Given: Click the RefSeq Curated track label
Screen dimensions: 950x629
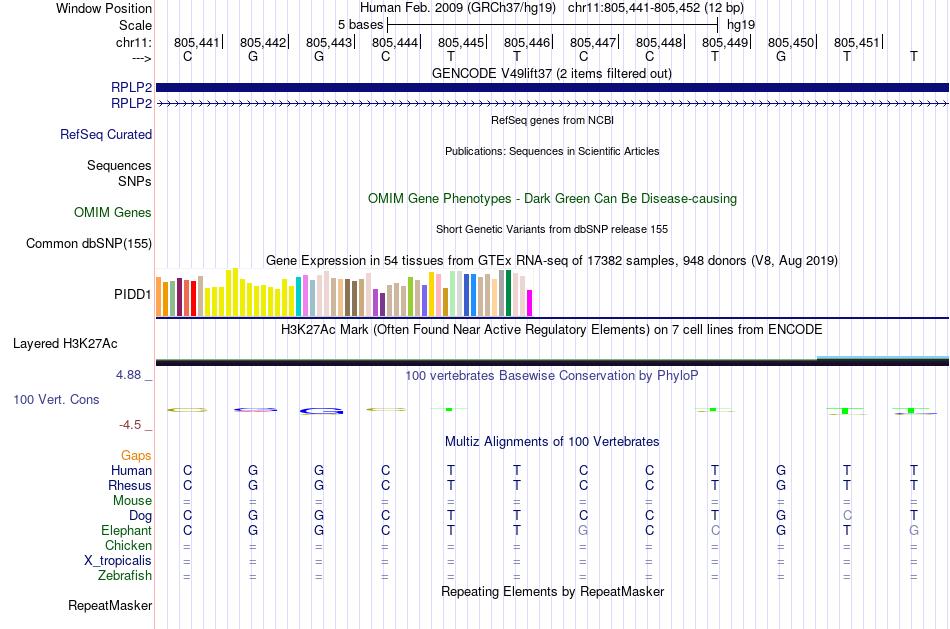Looking at the screenshot, I should tap(106, 135).
